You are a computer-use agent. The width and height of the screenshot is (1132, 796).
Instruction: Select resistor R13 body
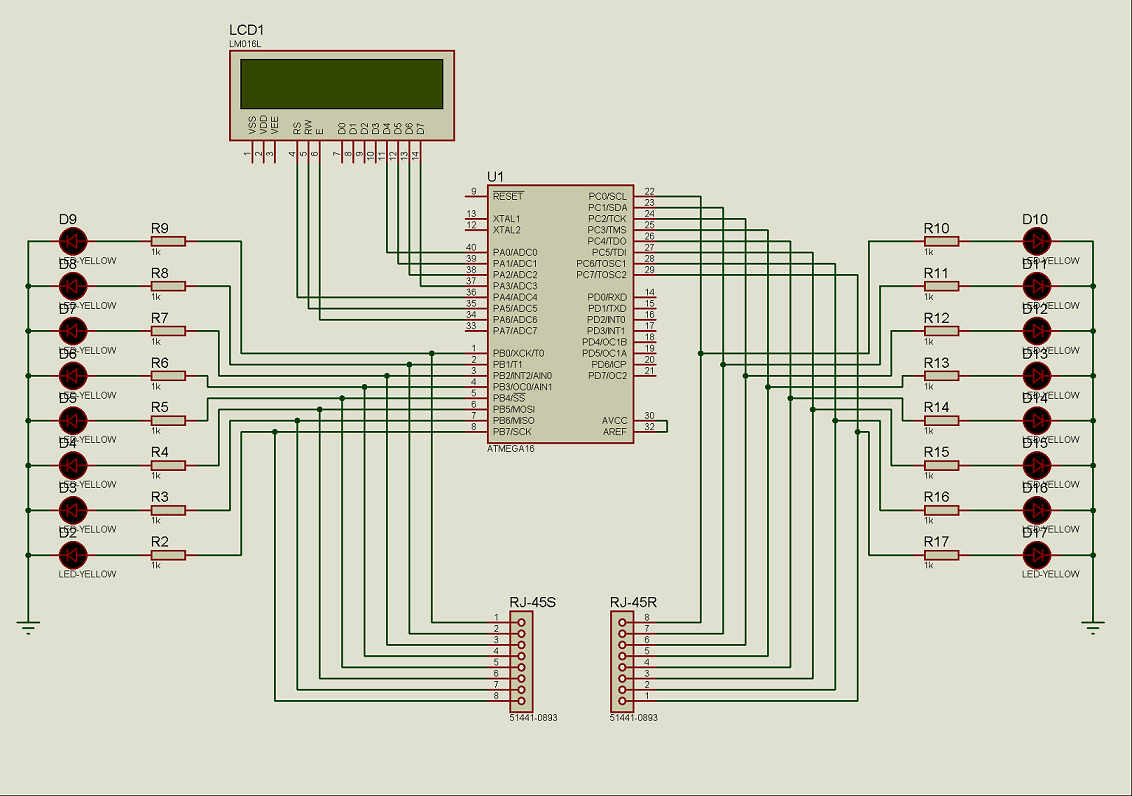[941, 376]
